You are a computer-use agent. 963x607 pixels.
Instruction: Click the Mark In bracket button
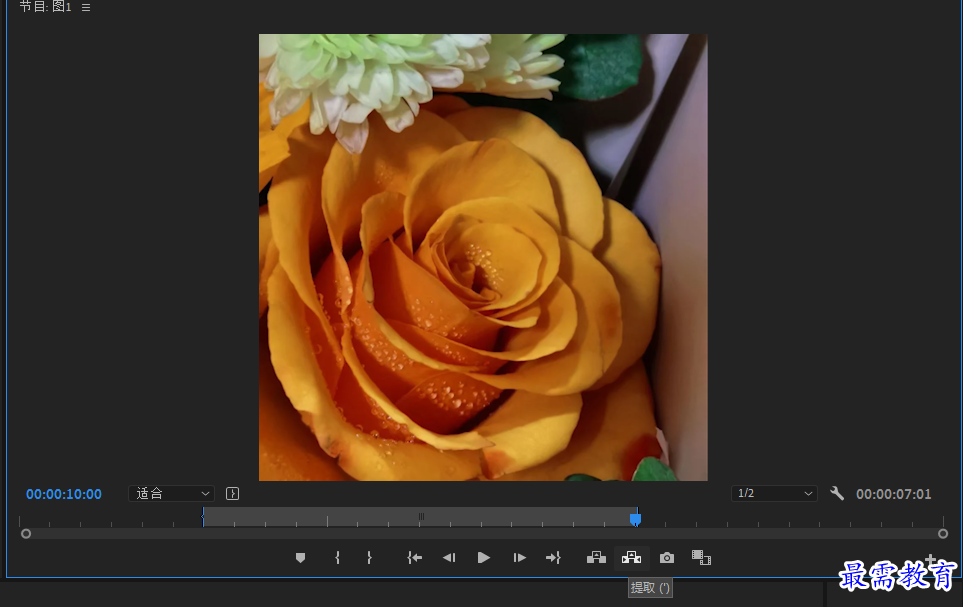click(337, 558)
